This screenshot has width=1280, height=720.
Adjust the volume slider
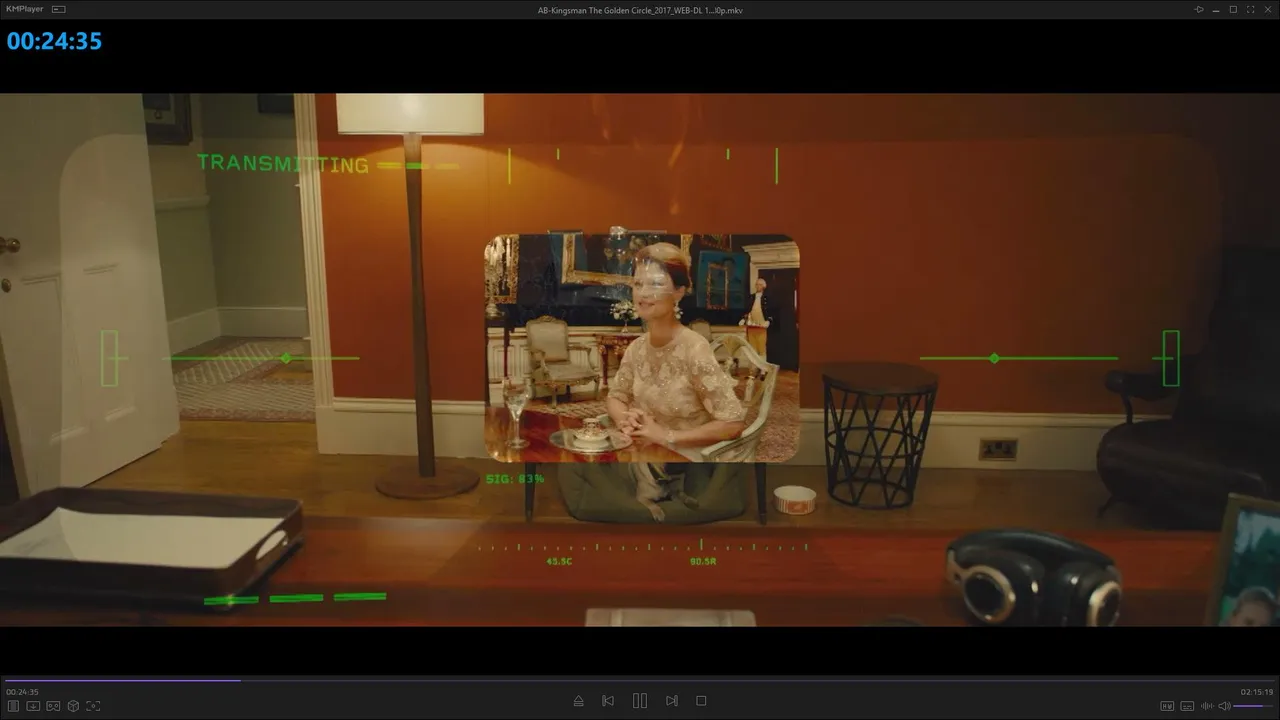coord(1254,706)
